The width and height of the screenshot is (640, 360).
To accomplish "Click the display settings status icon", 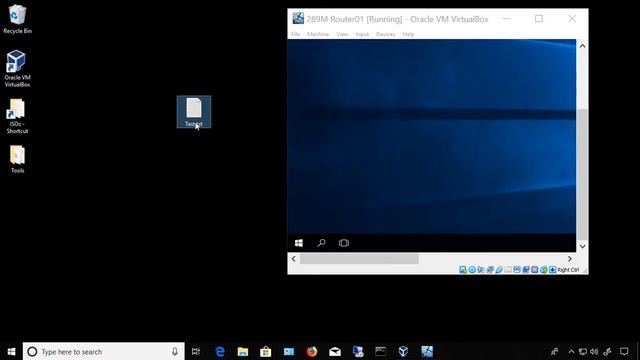I will tap(517, 270).
